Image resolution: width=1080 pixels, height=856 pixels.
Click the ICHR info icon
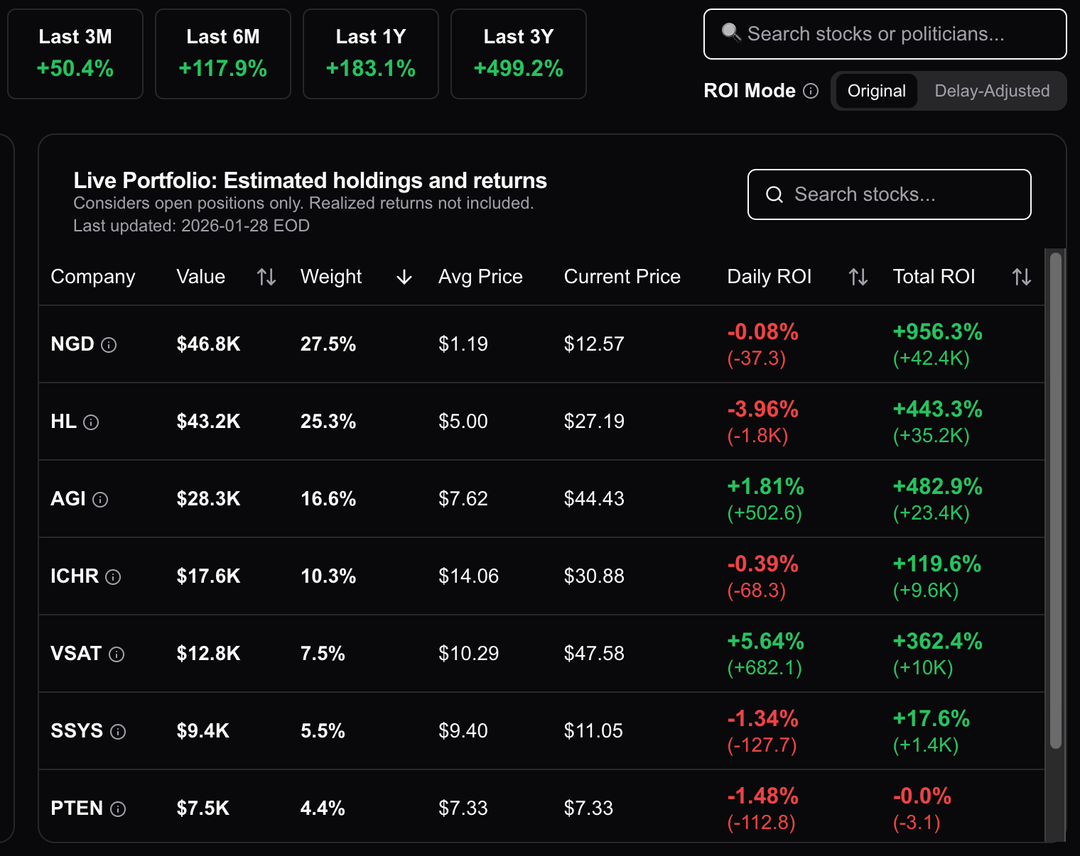click(113, 577)
